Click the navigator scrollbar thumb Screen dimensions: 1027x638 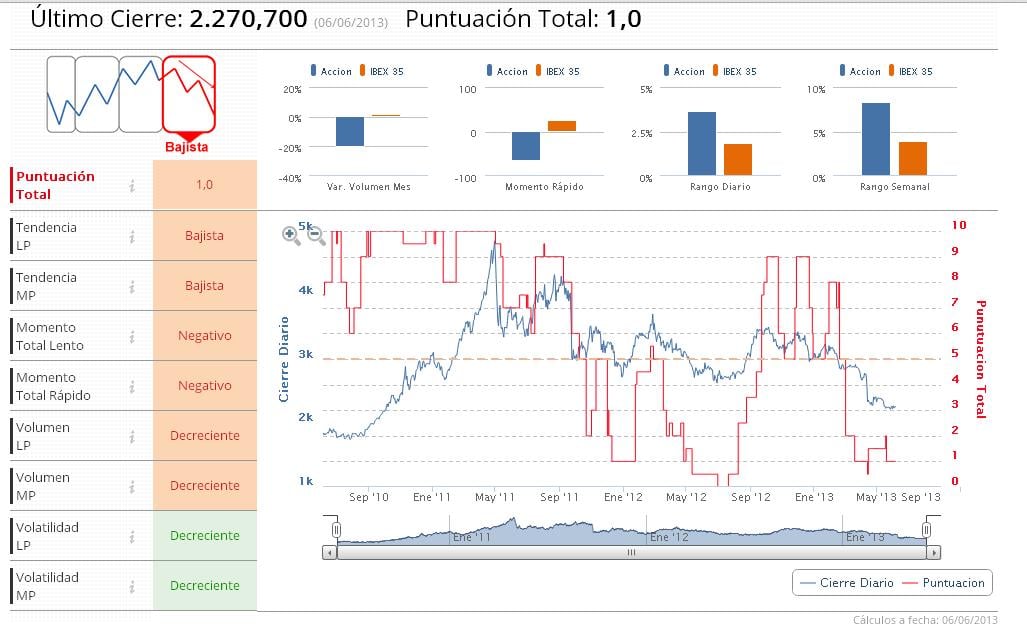point(631,553)
